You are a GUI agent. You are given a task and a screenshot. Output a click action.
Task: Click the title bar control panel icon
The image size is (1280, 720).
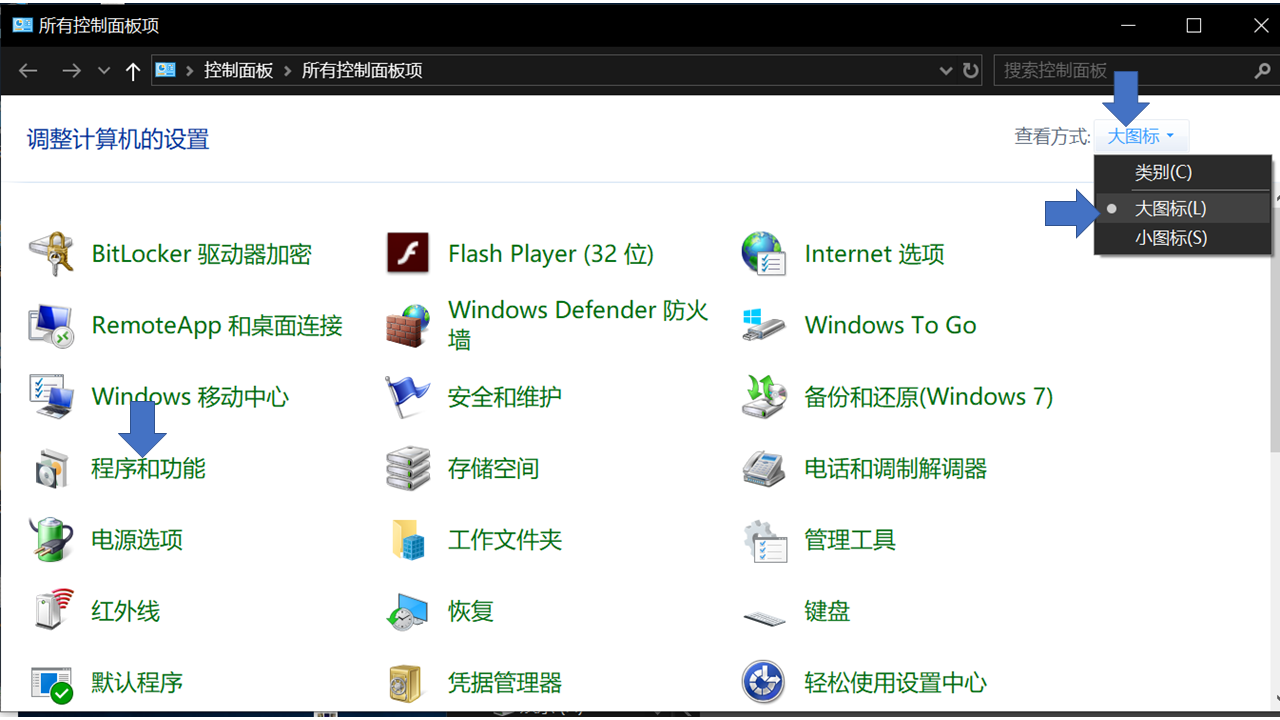pyautogui.click(x=22, y=25)
